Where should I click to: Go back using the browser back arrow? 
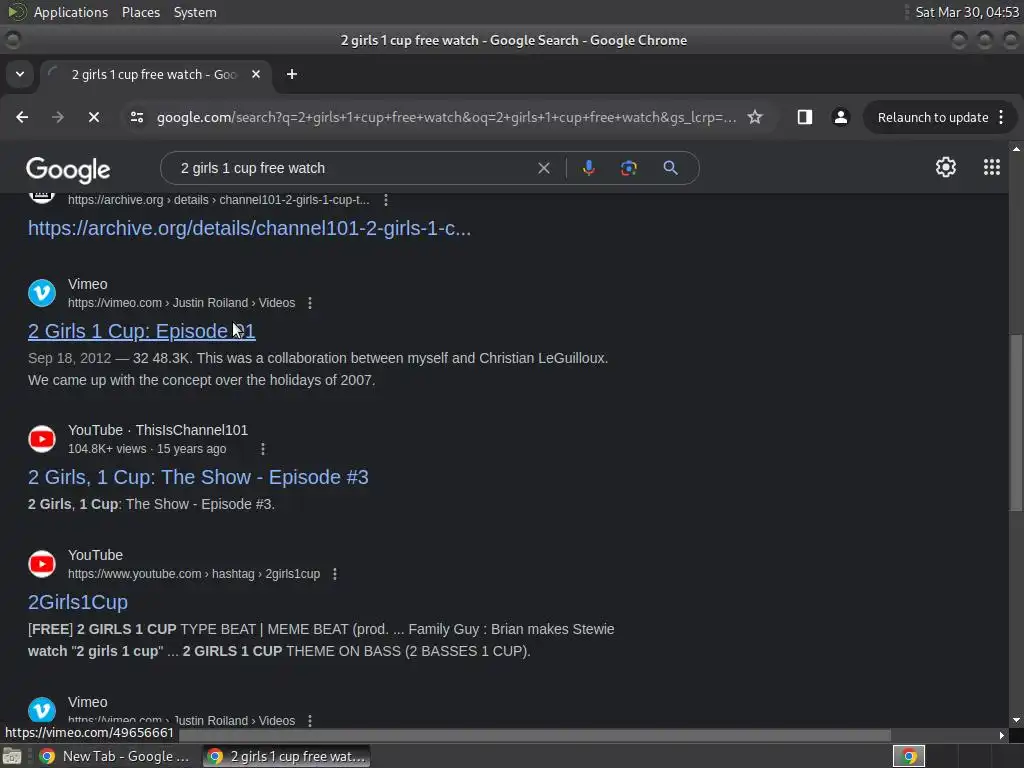click(x=22, y=117)
